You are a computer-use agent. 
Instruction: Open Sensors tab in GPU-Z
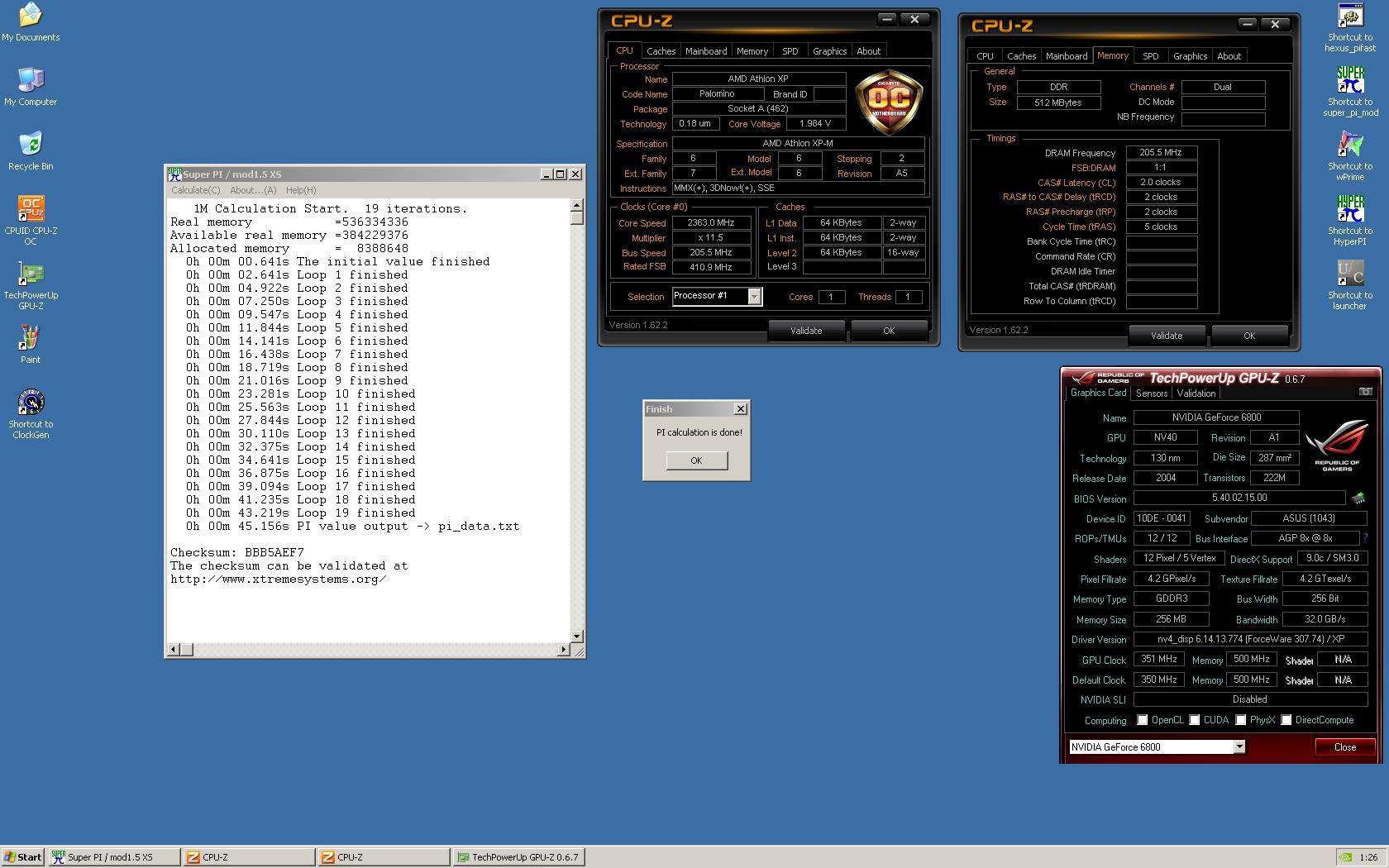(1152, 393)
